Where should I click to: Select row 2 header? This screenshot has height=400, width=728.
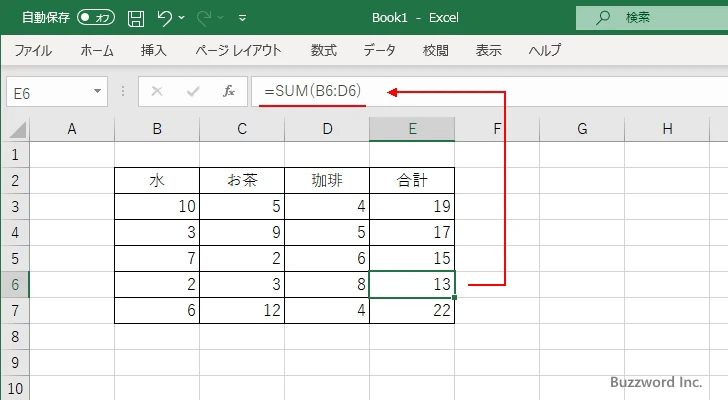tap(15, 181)
